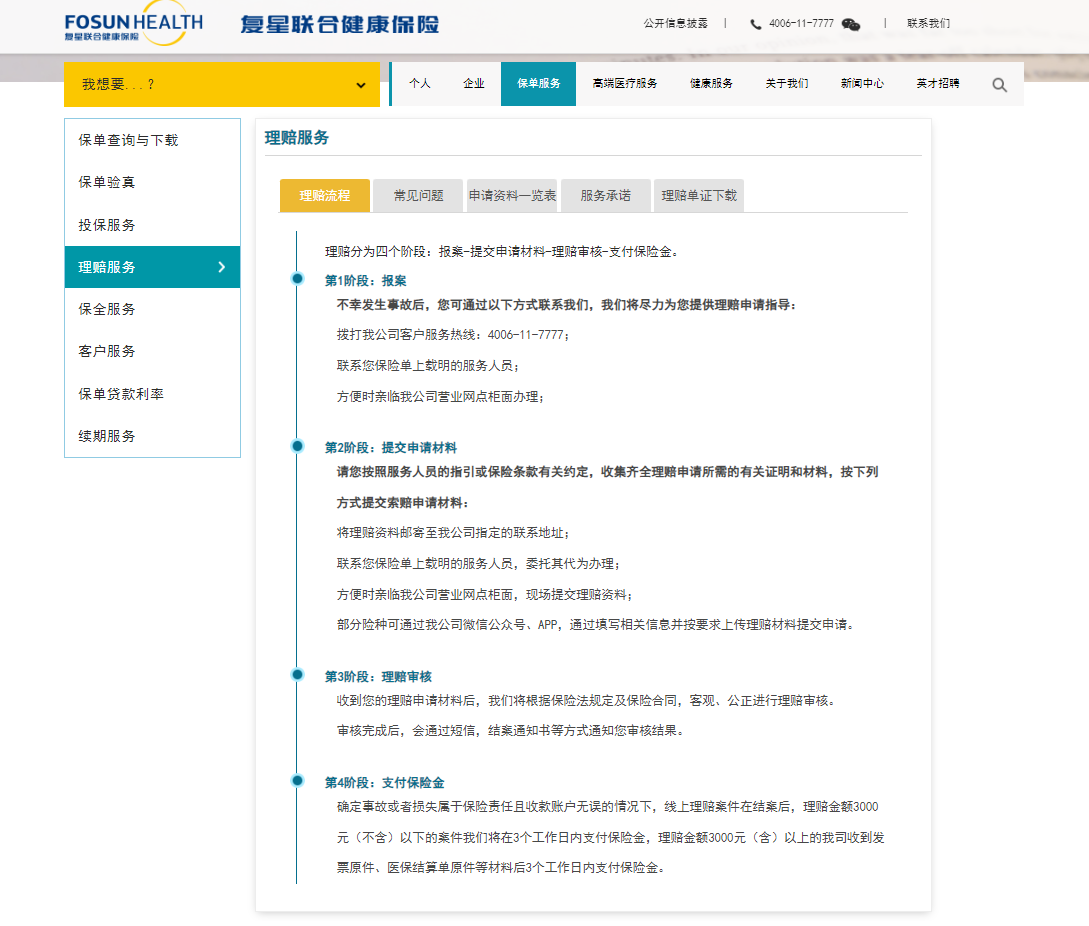Switch to the 理赔流程 tab
Viewport: 1089px width, 926px height.
[x=324, y=195]
